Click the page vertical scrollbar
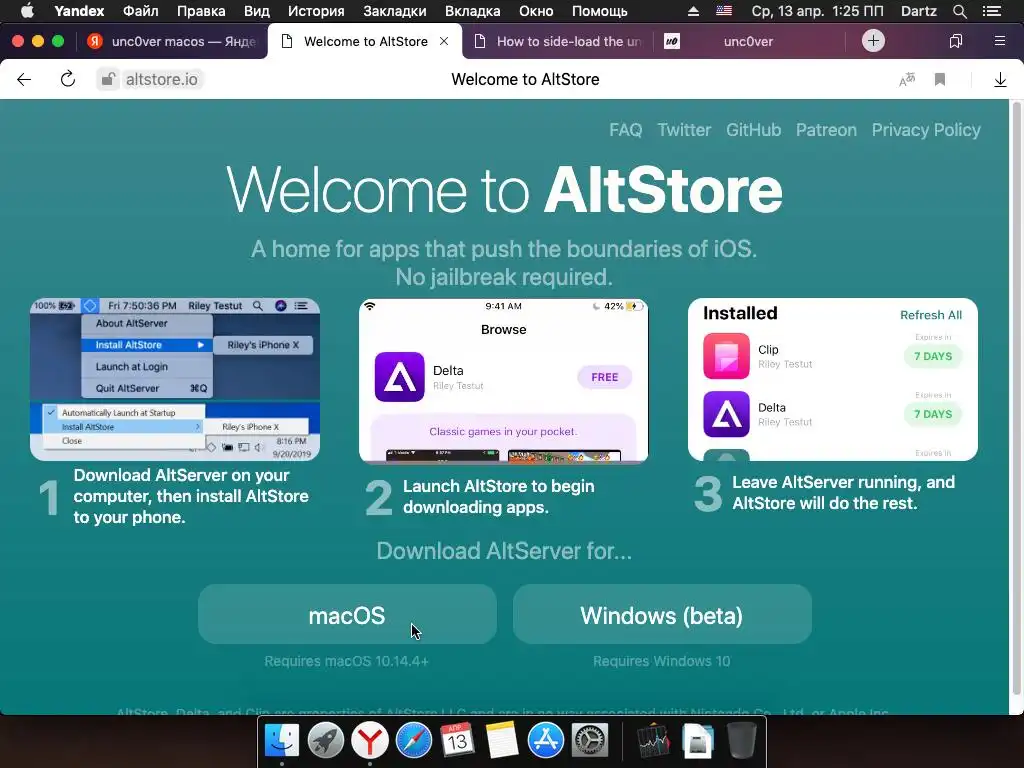The width and height of the screenshot is (1024, 768). [1016, 398]
